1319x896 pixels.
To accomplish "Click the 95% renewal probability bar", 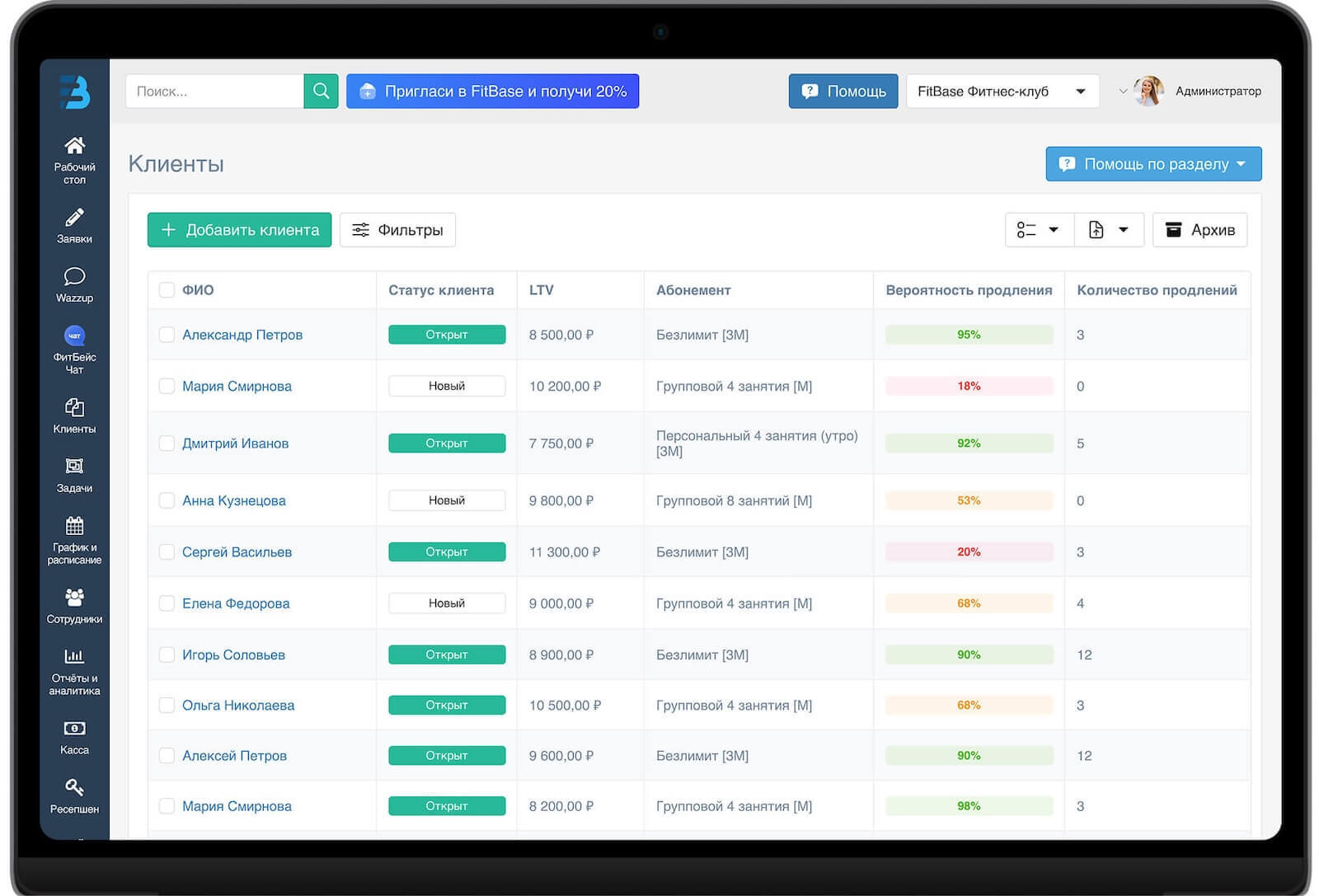I will click(969, 335).
